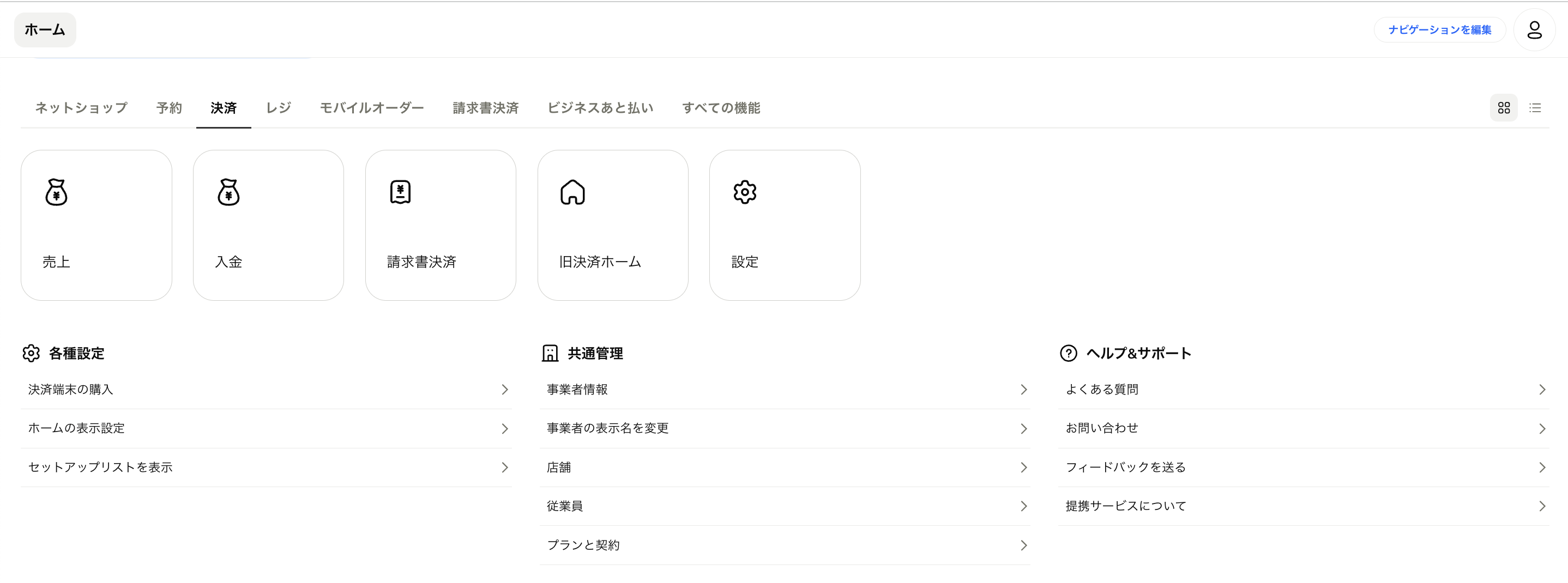Open the 売上 card label

(57, 262)
